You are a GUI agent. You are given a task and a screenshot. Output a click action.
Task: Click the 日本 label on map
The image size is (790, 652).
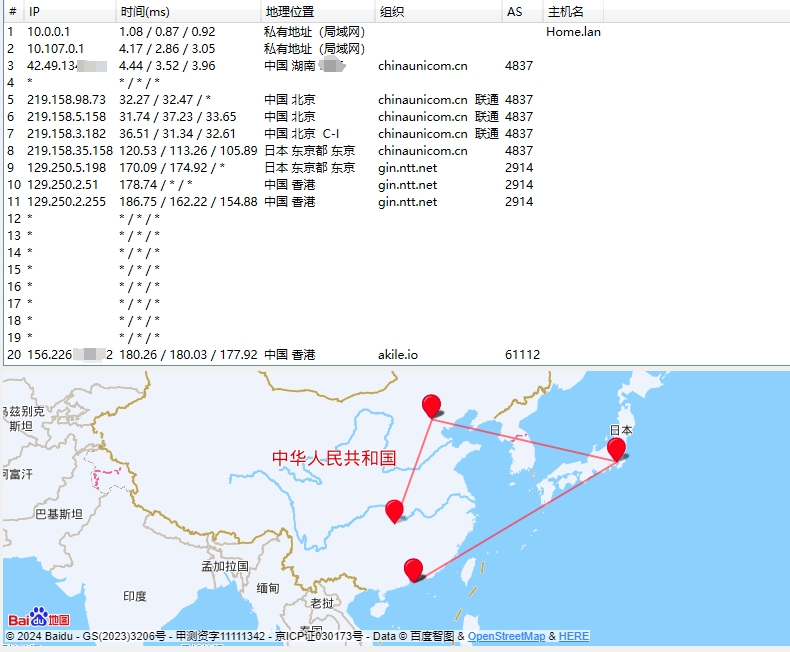[621, 430]
